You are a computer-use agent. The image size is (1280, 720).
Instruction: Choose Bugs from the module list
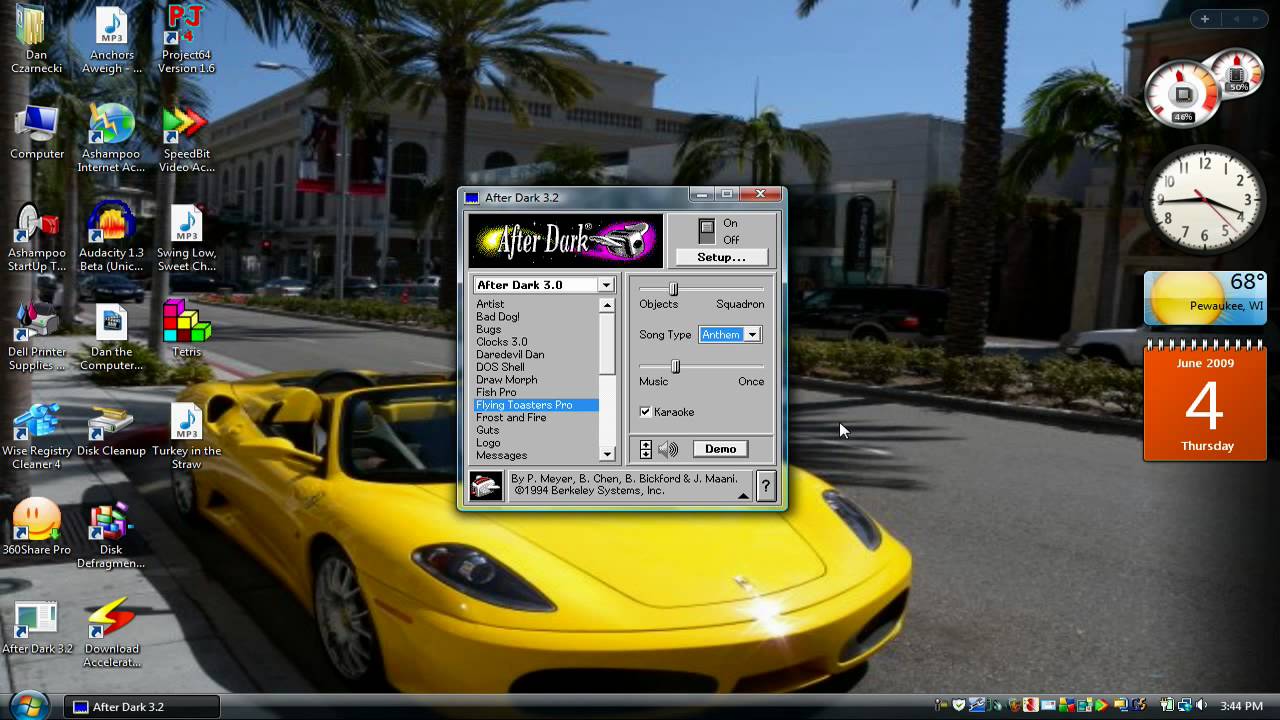(536, 329)
